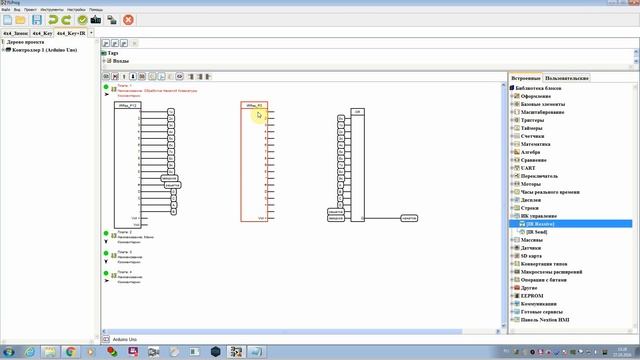Open Google Chrome from the taskbar

point(70,352)
